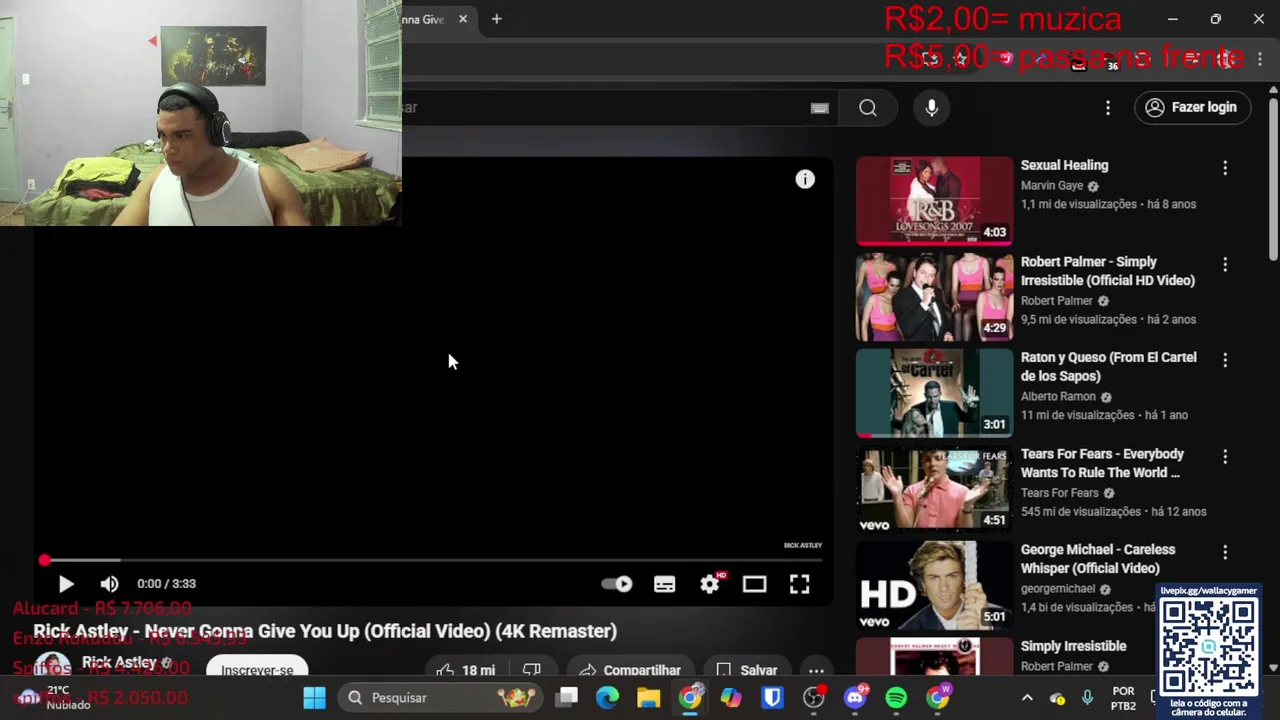The image size is (1280, 720).
Task: Open the Robert Palmer 4:29 video thumbnail
Action: 934,296
